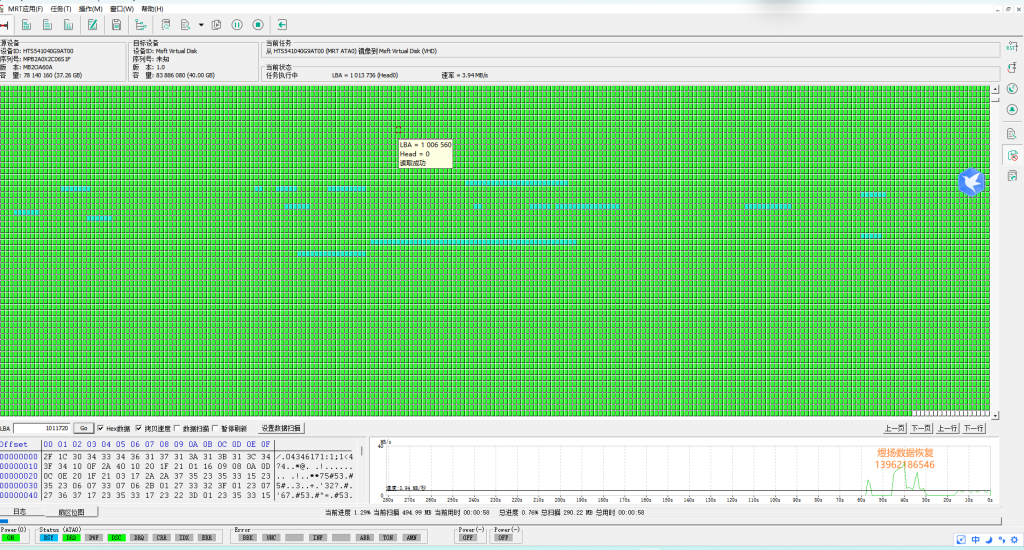Click the first document icon in toolbar

point(26,25)
